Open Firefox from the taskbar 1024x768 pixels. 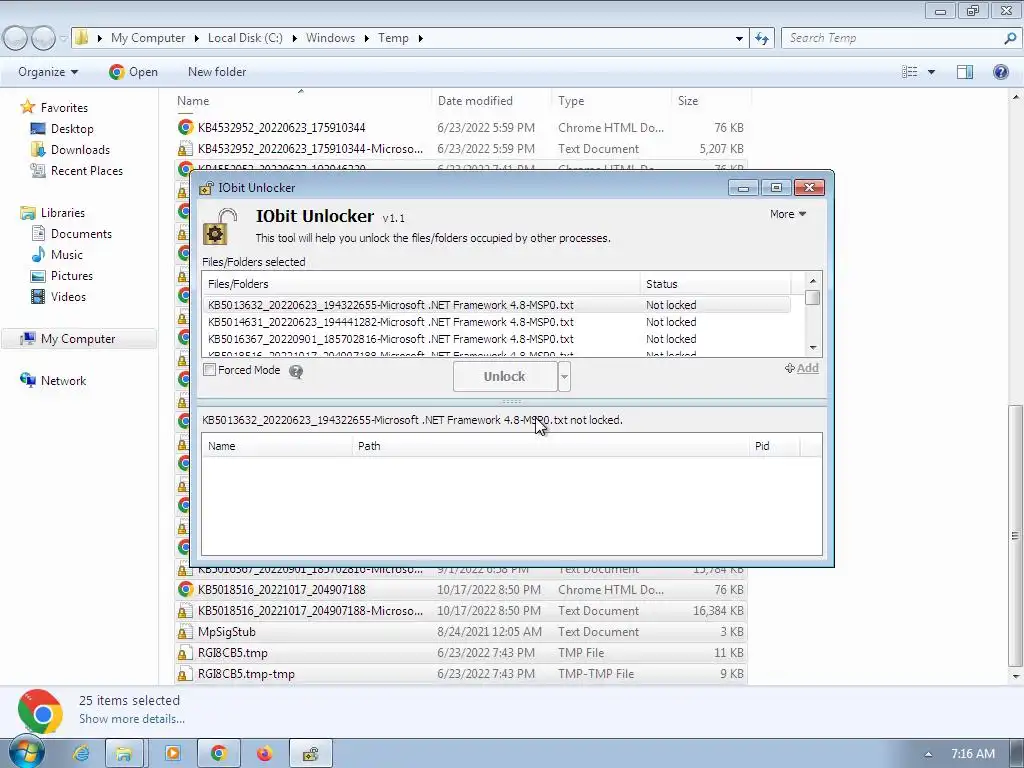pos(264,754)
